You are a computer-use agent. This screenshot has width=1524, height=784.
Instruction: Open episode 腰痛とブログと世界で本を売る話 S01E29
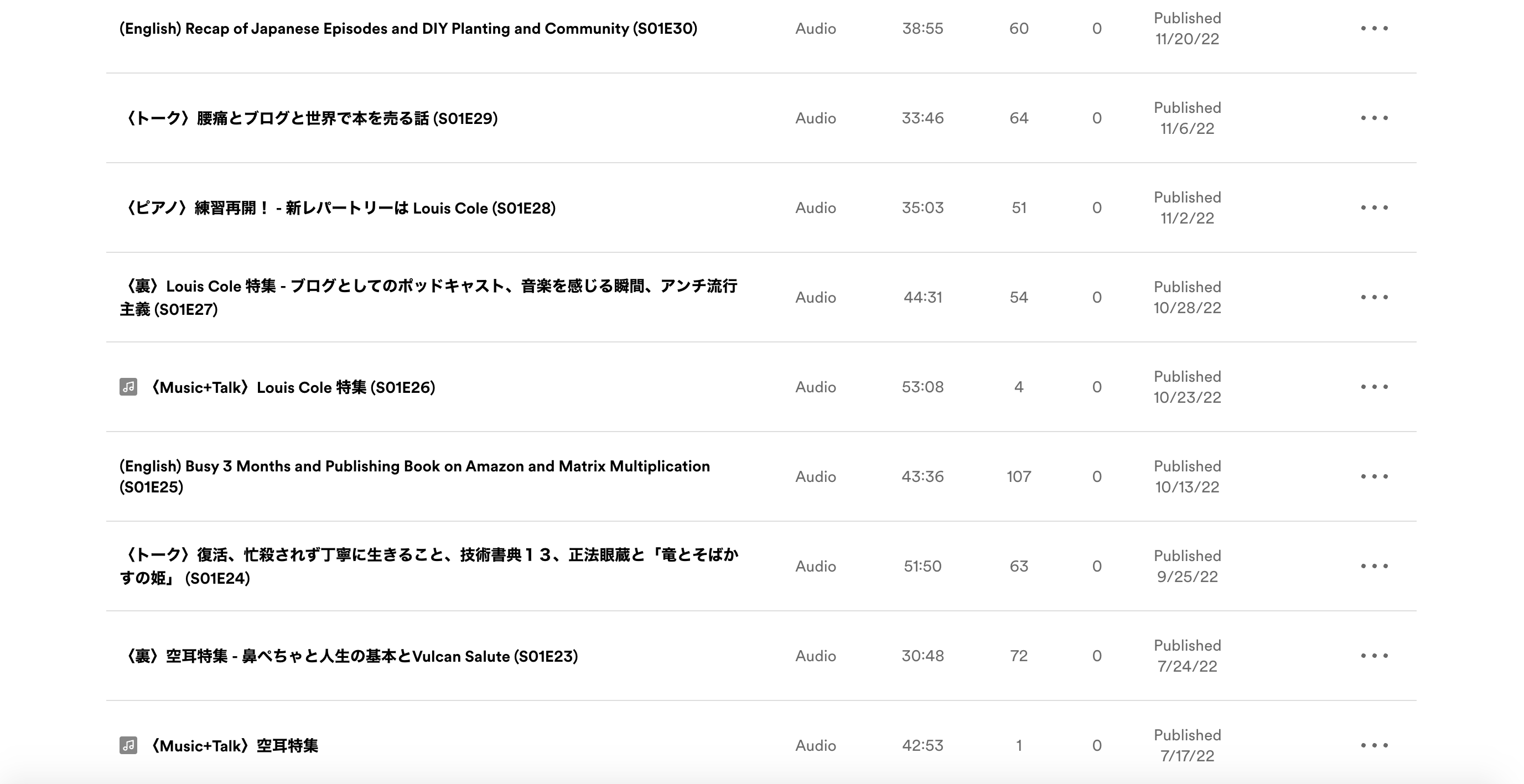coord(309,118)
